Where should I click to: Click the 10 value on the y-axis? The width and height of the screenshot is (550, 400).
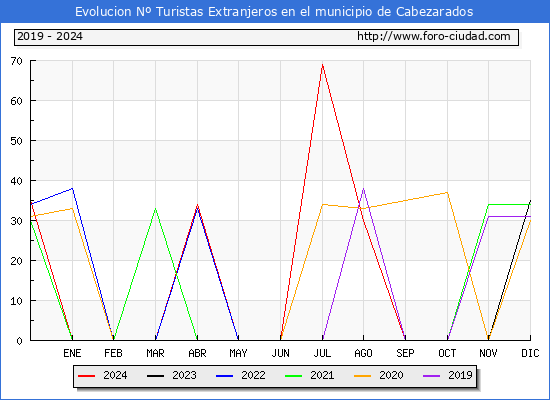pyautogui.click(x=16, y=301)
